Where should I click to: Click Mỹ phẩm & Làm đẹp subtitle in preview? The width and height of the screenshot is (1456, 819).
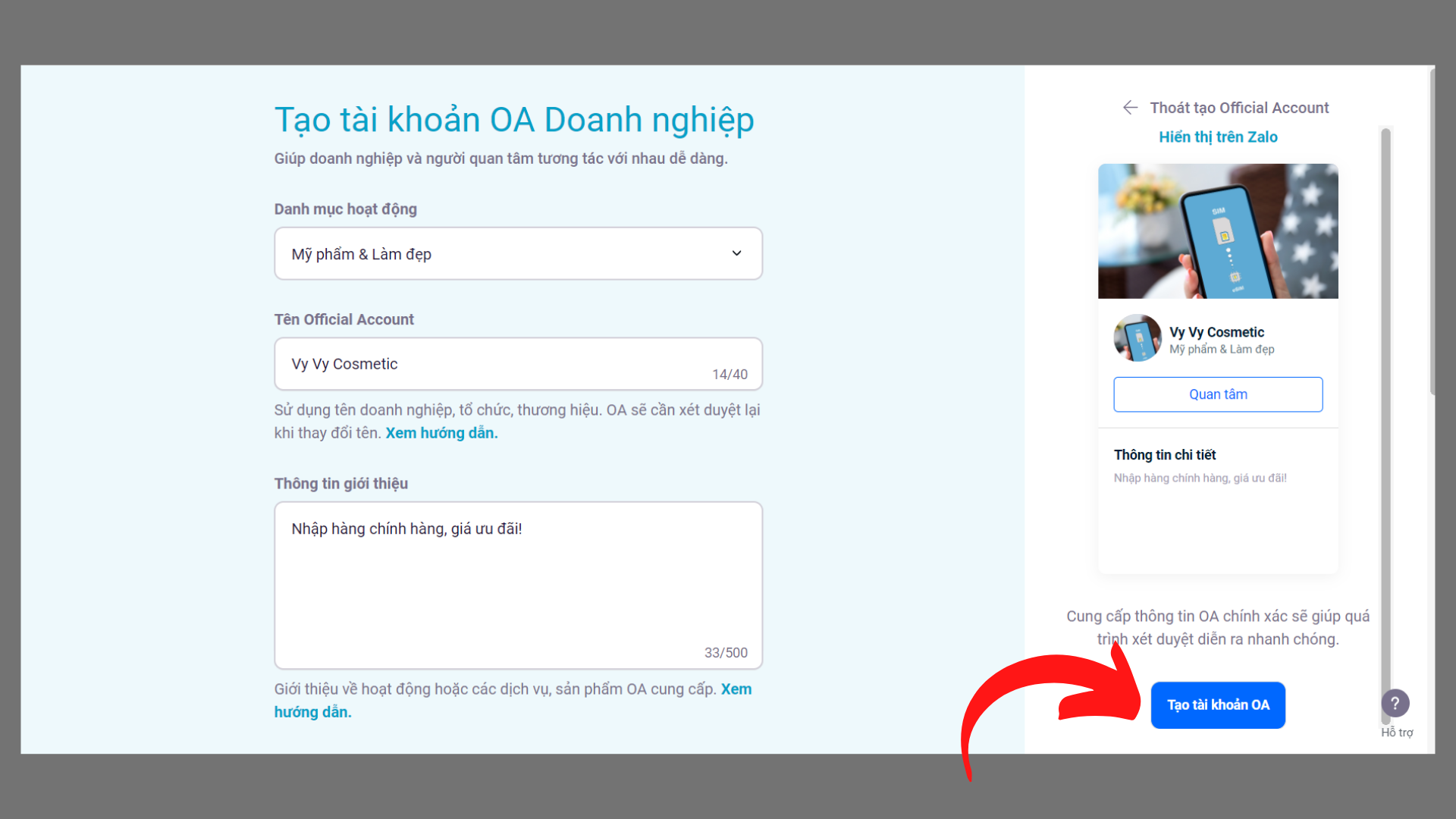tap(1222, 350)
